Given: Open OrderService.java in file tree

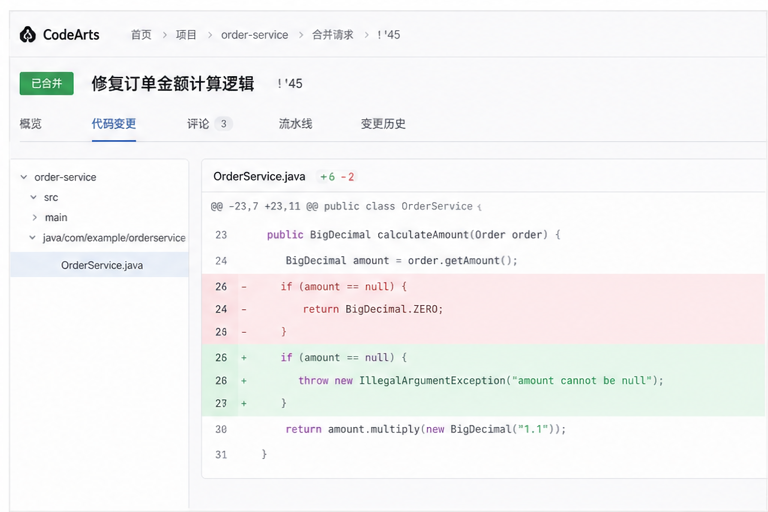Looking at the screenshot, I should [99, 265].
